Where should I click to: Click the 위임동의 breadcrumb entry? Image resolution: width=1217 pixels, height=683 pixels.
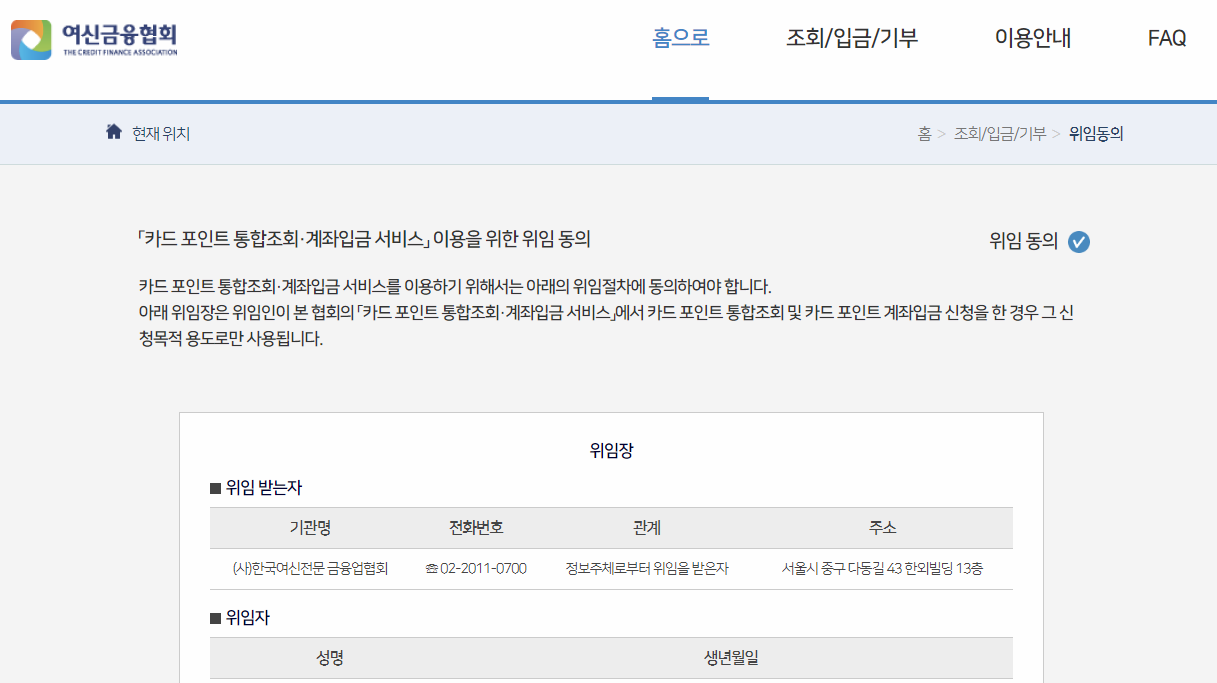point(1095,133)
